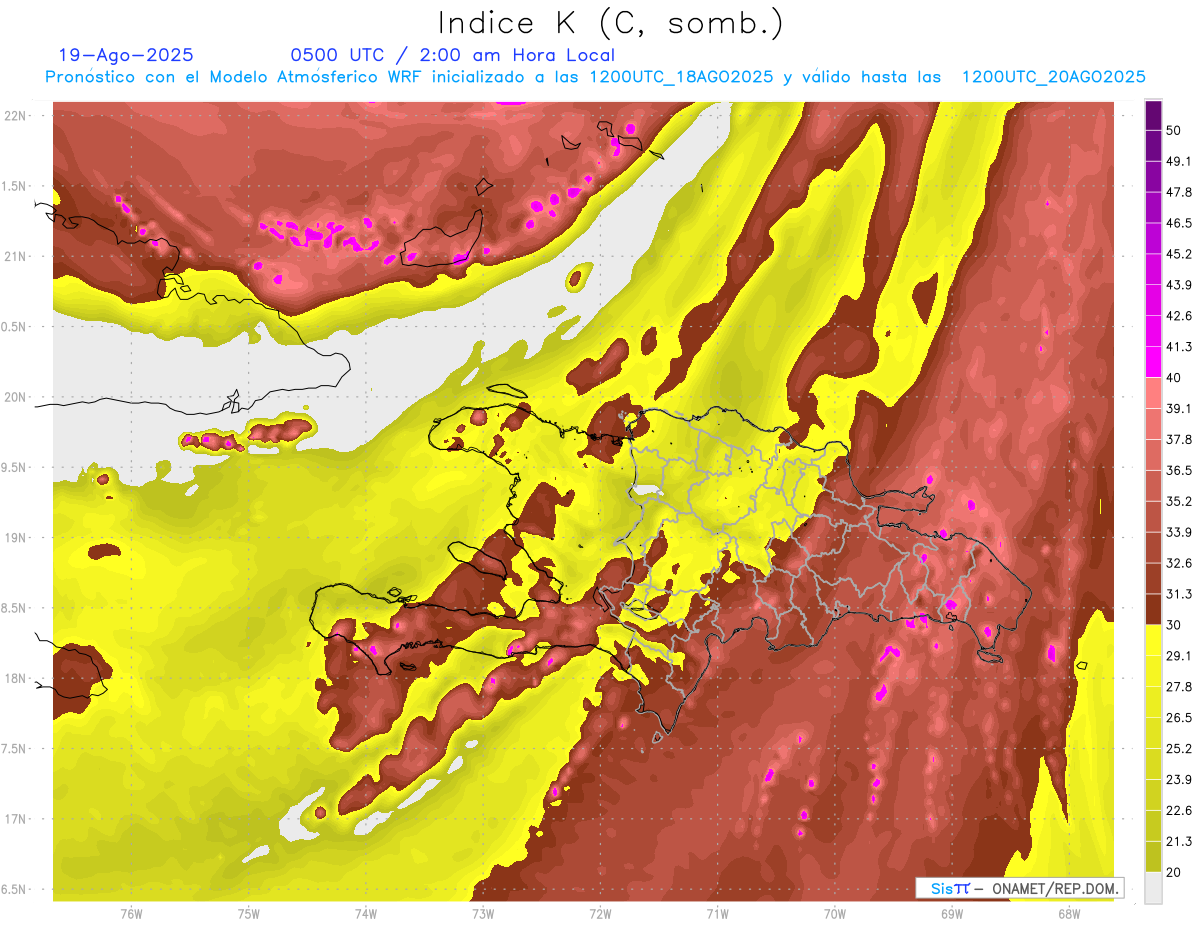Screen dimensions: 1200x927
Task: Select the date label "19-Ago-2025"
Action: [x=126, y=55]
